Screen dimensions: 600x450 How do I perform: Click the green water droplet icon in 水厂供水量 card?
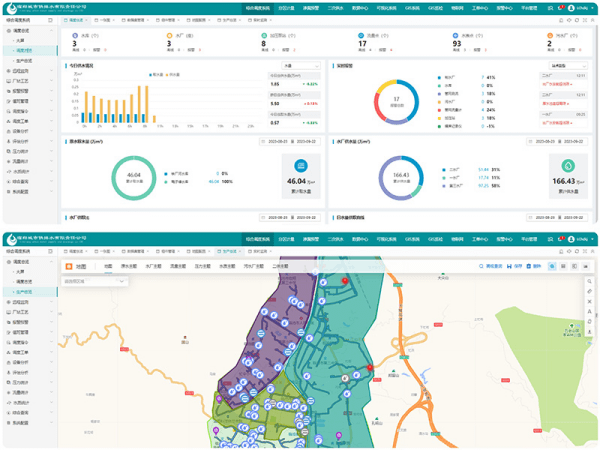pos(568,166)
